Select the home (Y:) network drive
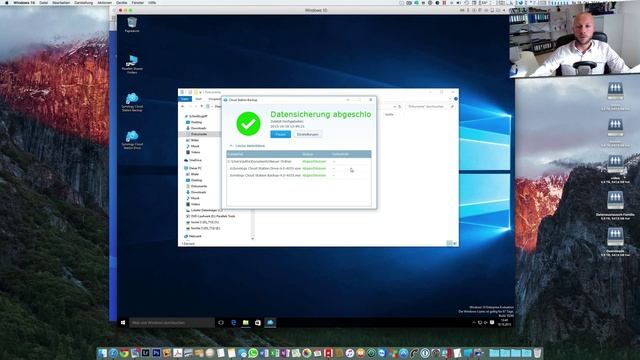The height and width of the screenshot is (360, 640). pos(204,222)
